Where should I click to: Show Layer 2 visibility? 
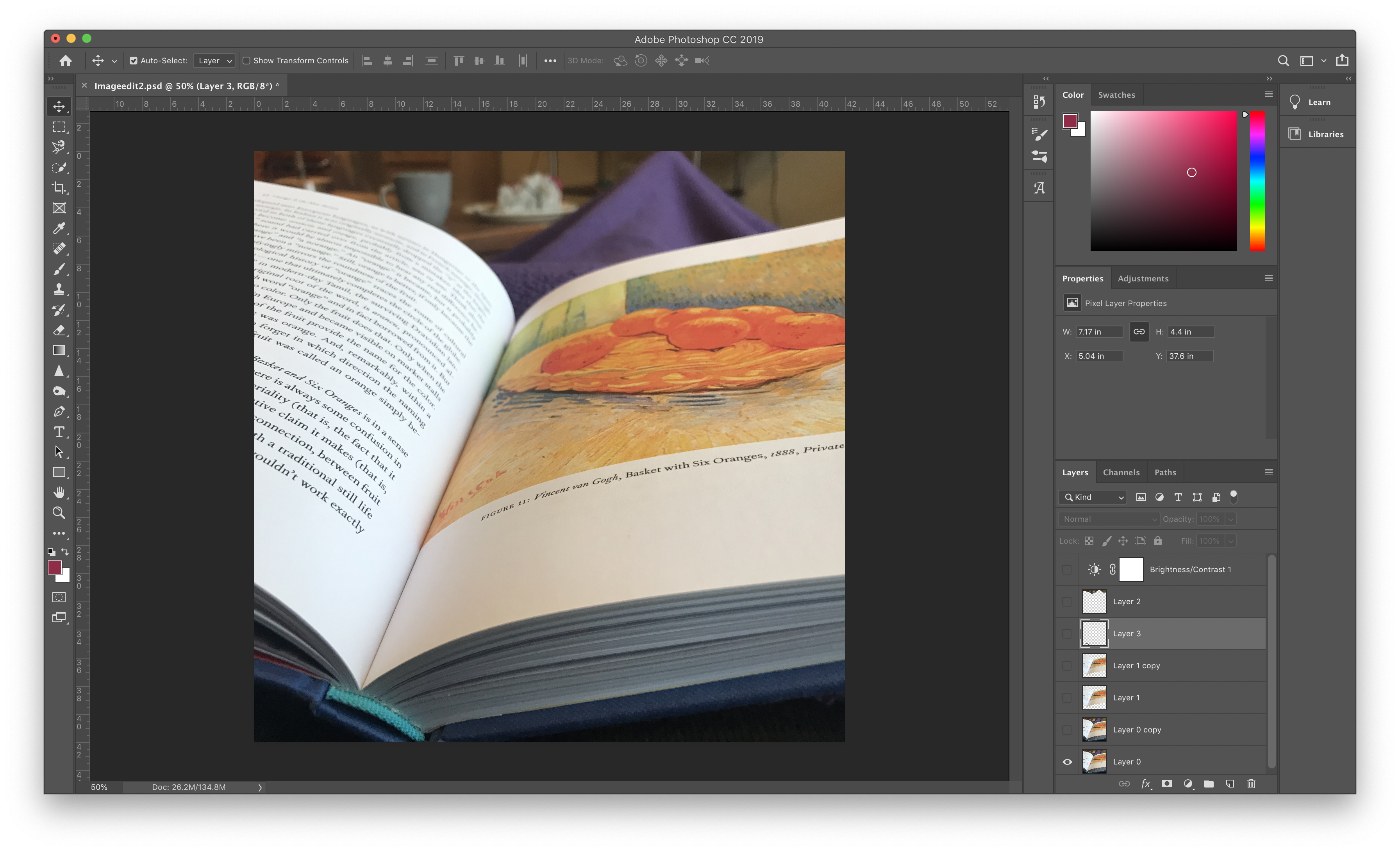[1067, 602]
